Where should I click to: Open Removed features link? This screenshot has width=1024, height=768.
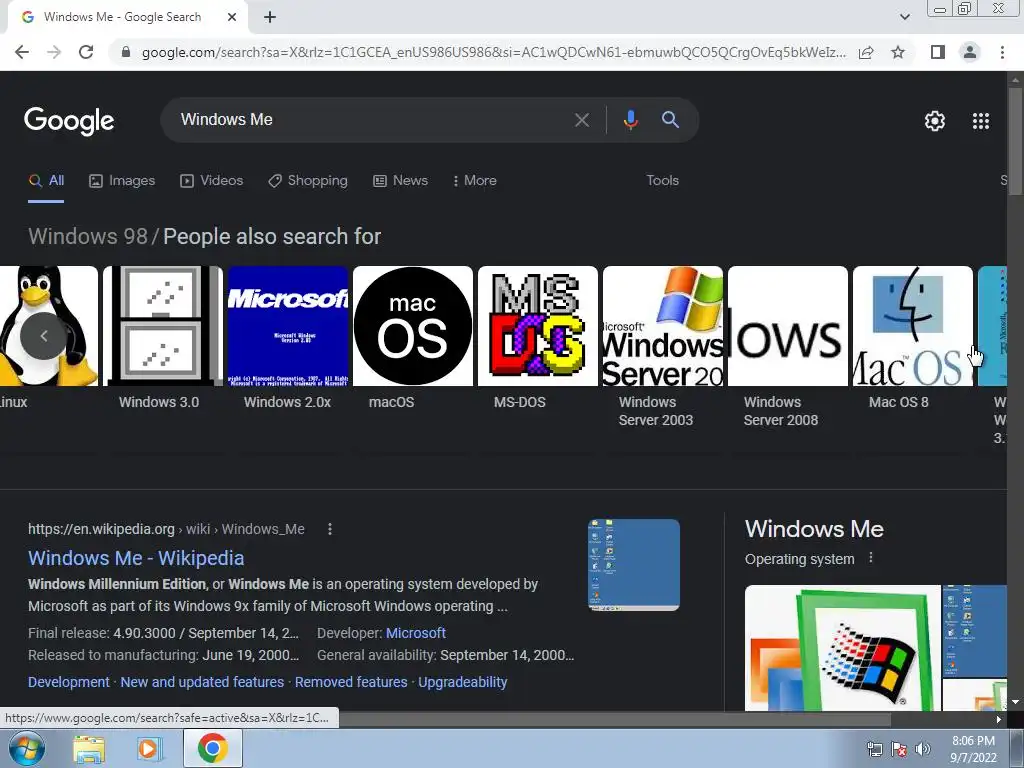(x=351, y=682)
